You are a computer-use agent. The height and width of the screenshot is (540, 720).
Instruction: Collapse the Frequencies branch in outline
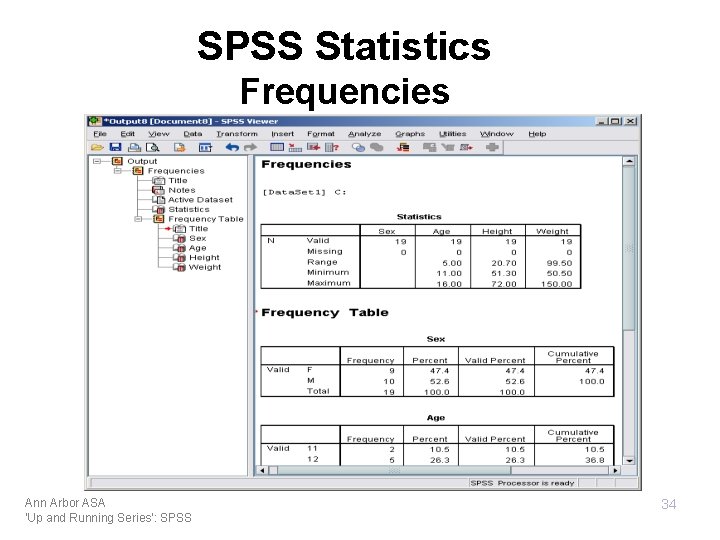pos(118,171)
